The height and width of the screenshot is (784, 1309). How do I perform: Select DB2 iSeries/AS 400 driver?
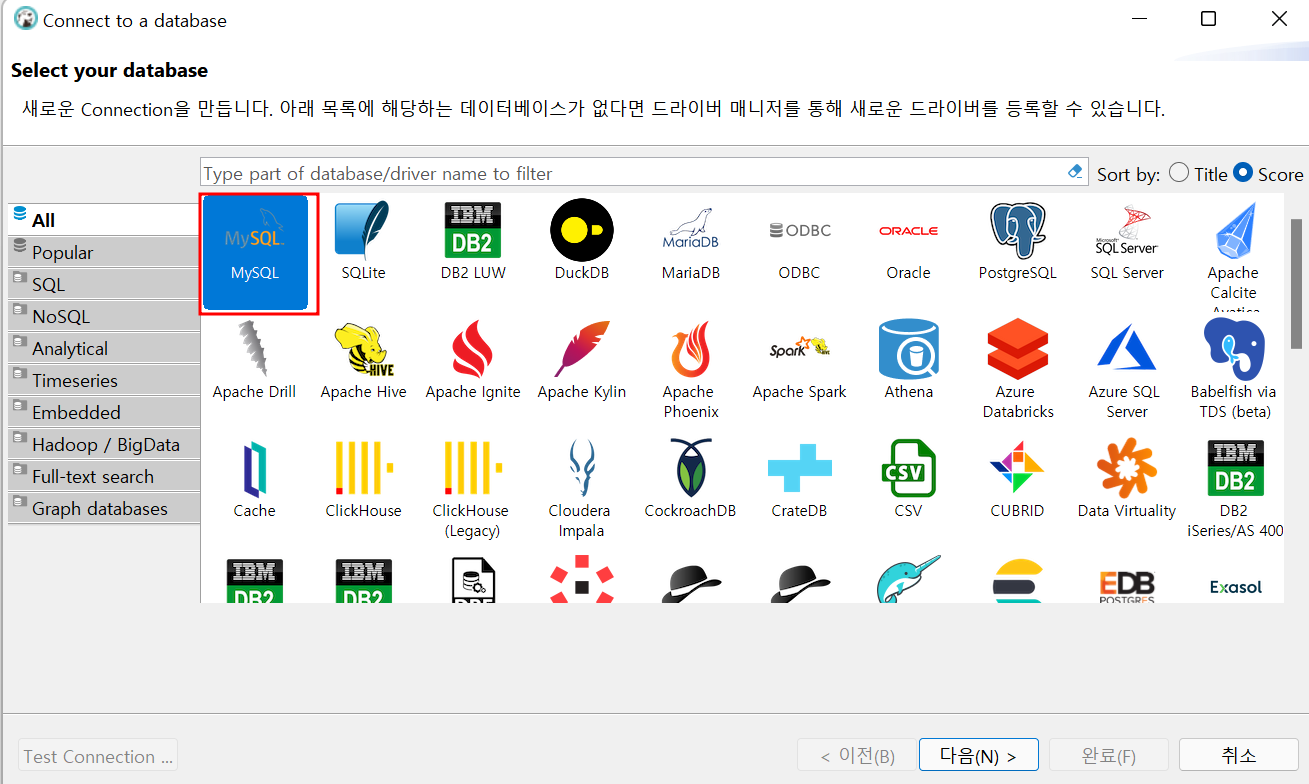tap(1235, 489)
